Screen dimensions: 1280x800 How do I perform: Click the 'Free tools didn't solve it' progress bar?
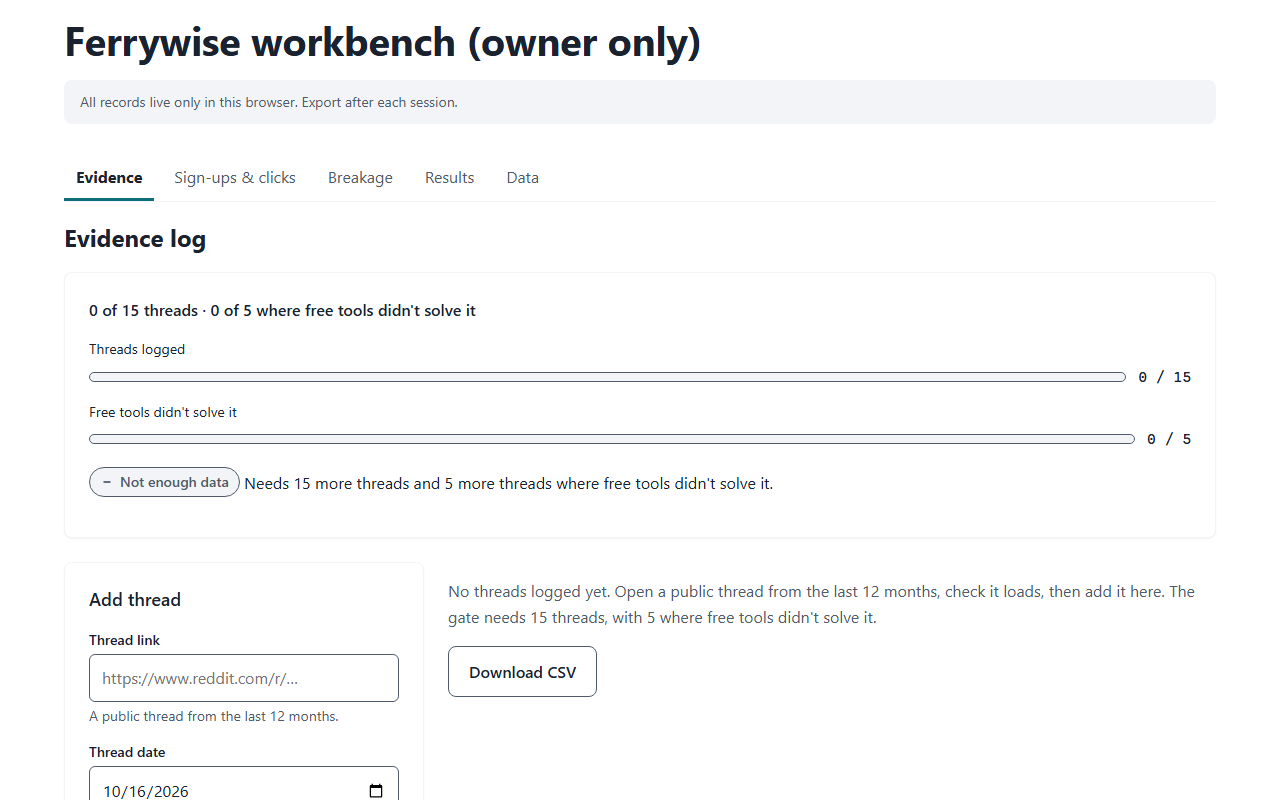[612, 439]
